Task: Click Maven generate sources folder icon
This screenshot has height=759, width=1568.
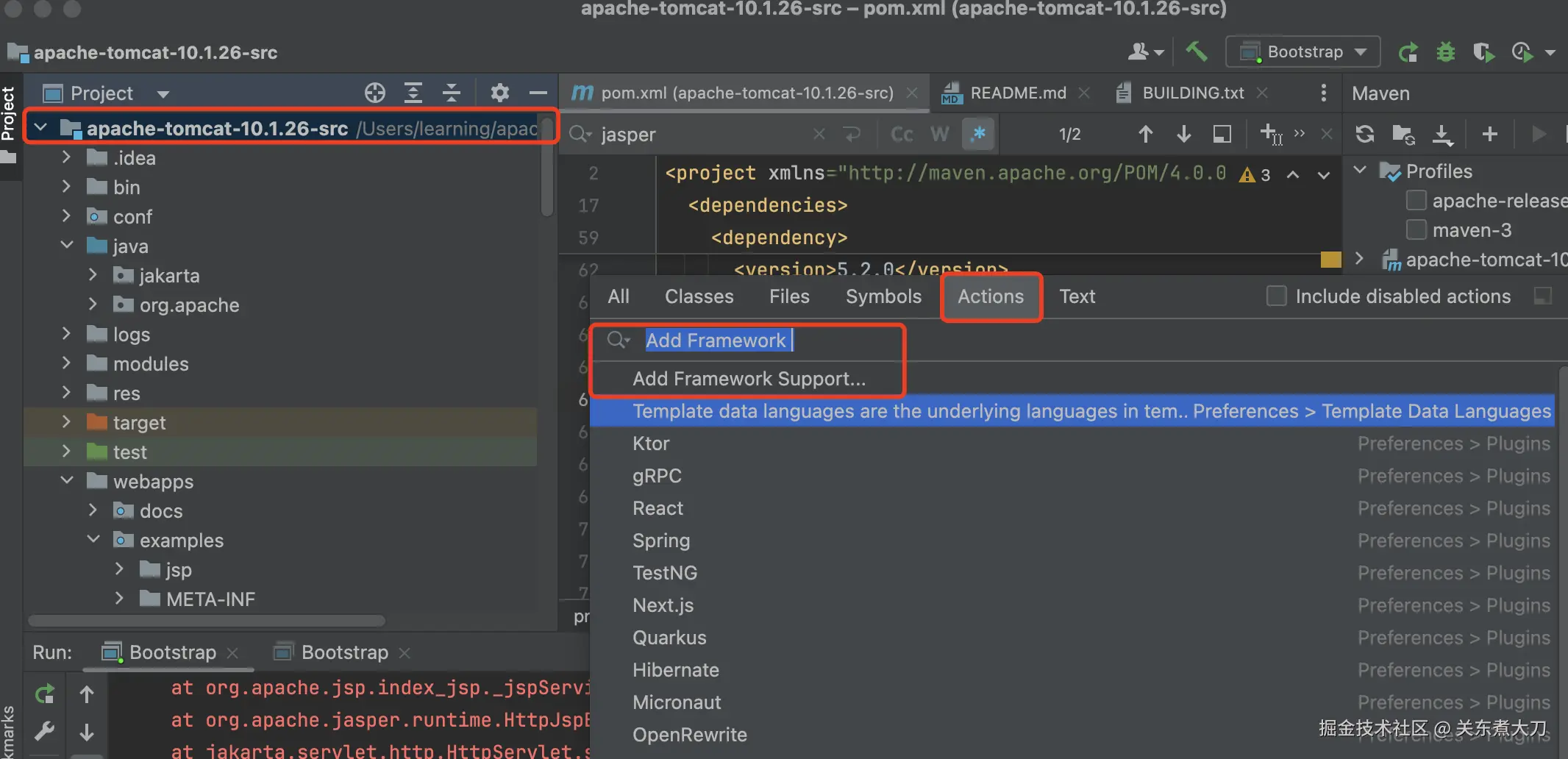Action: [x=1403, y=134]
